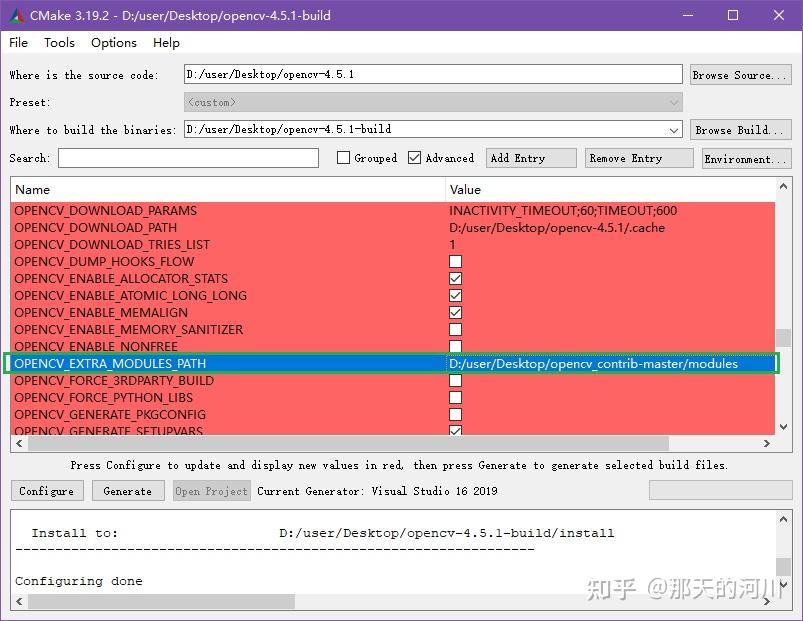Enable OPENCV_ENABLE_NONFREE
Screen dimensions: 803x621
(x=455, y=346)
